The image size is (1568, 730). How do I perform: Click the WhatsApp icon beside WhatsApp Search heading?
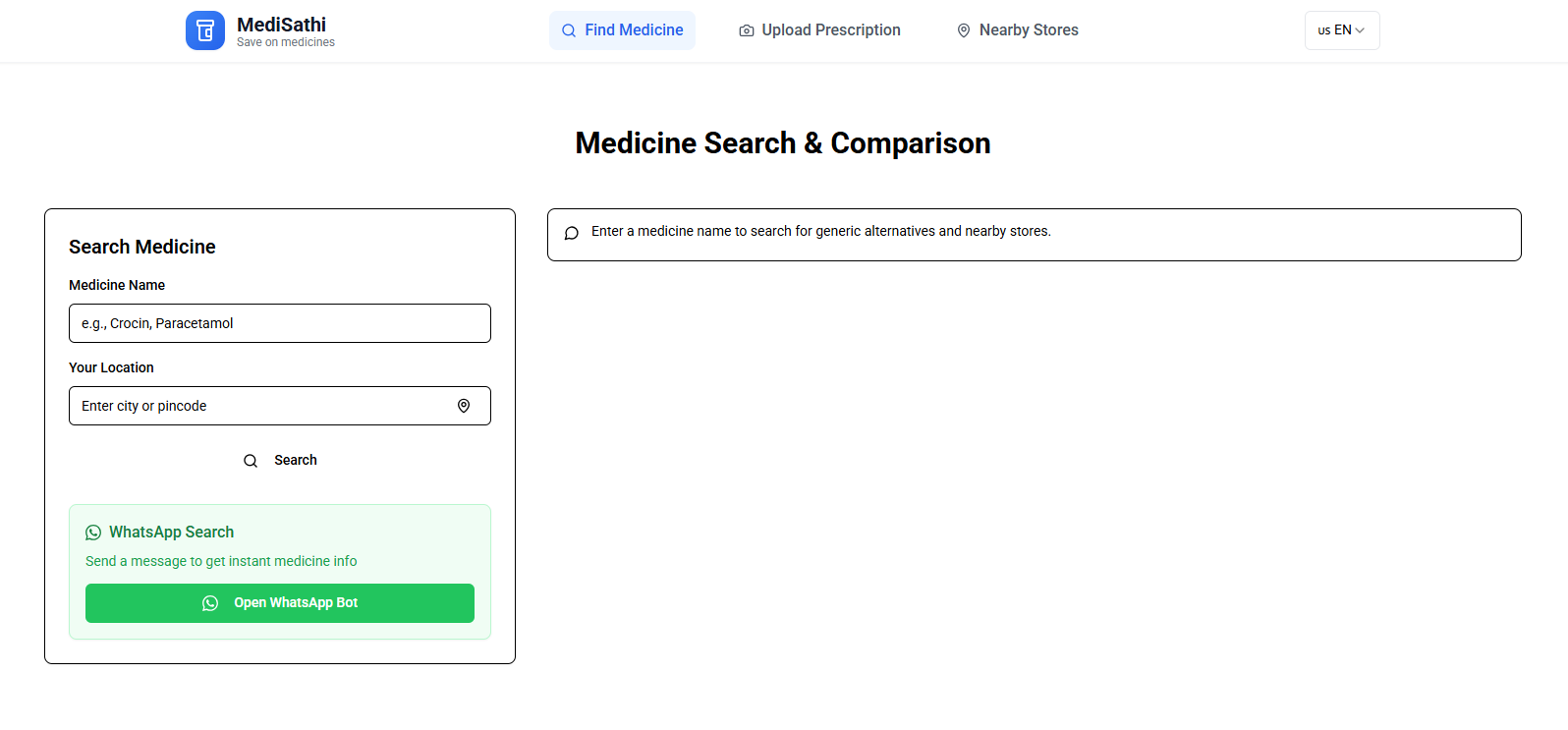(x=93, y=533)
